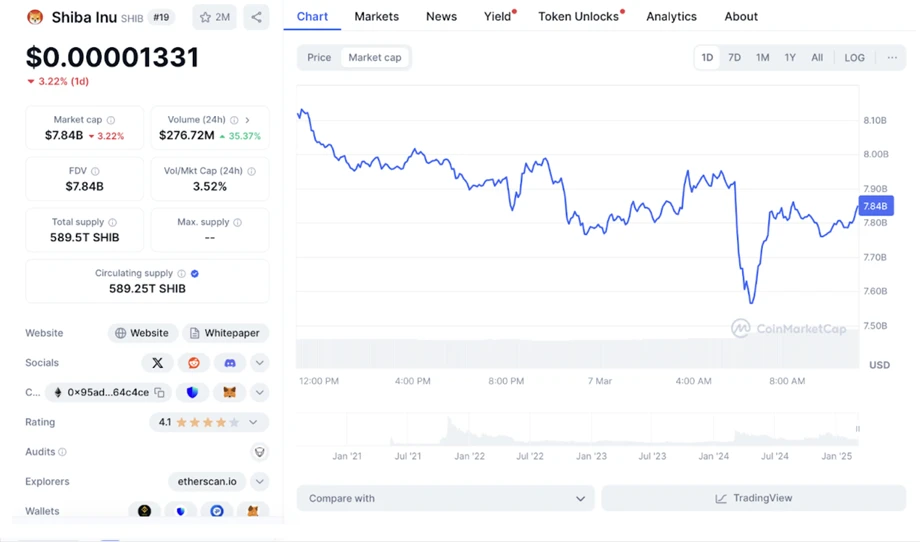Click the TradingView button

click(753, 498)
